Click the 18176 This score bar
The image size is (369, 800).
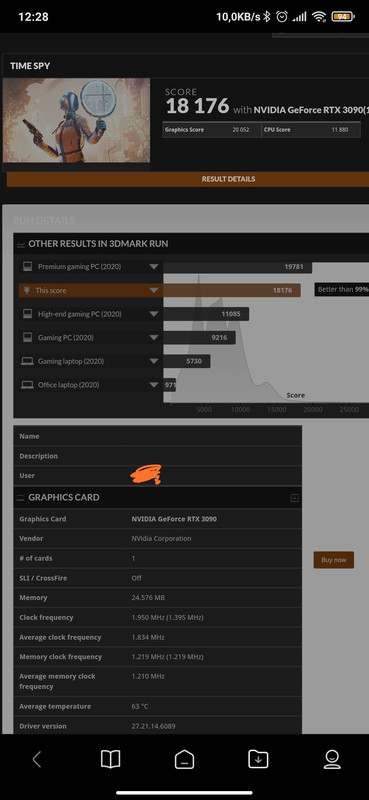click(232, 290)
